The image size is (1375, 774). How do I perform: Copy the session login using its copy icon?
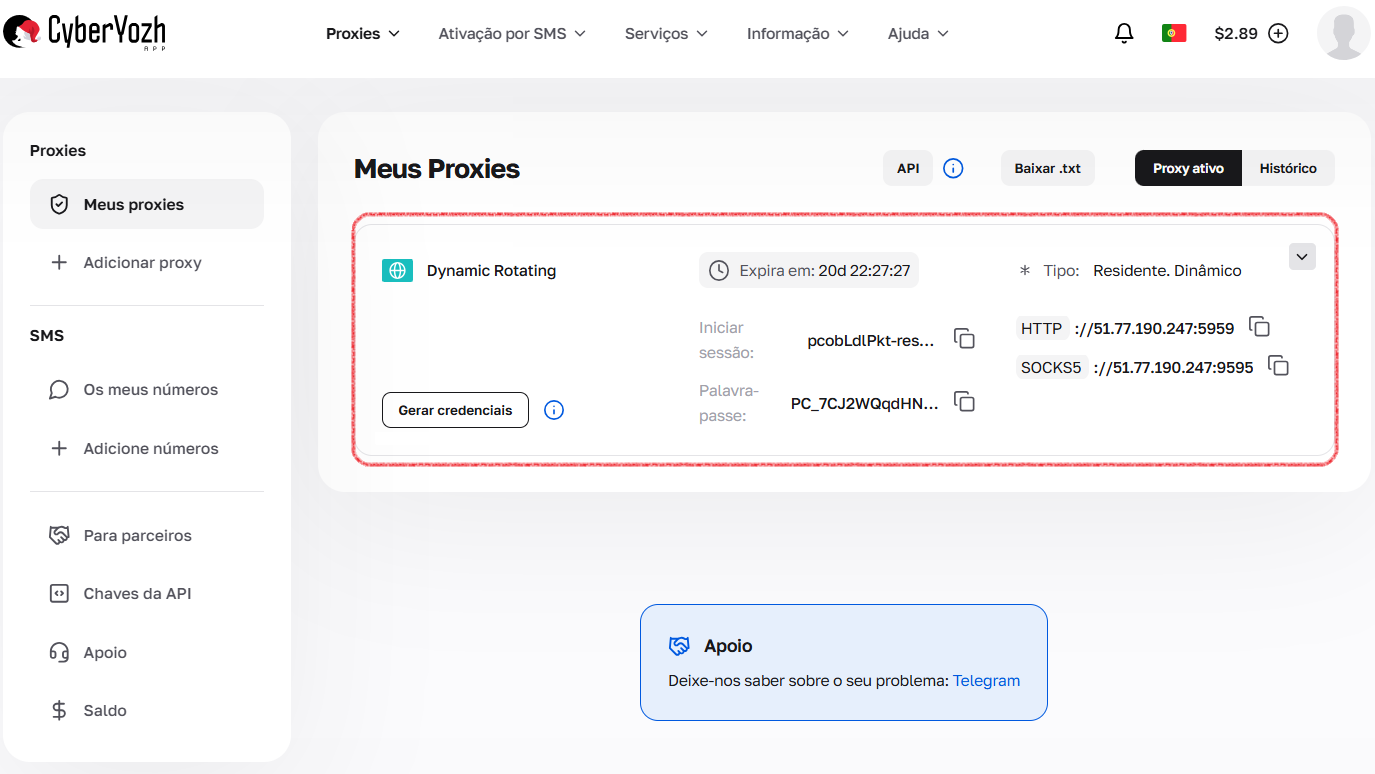click(x=964, y=339)
